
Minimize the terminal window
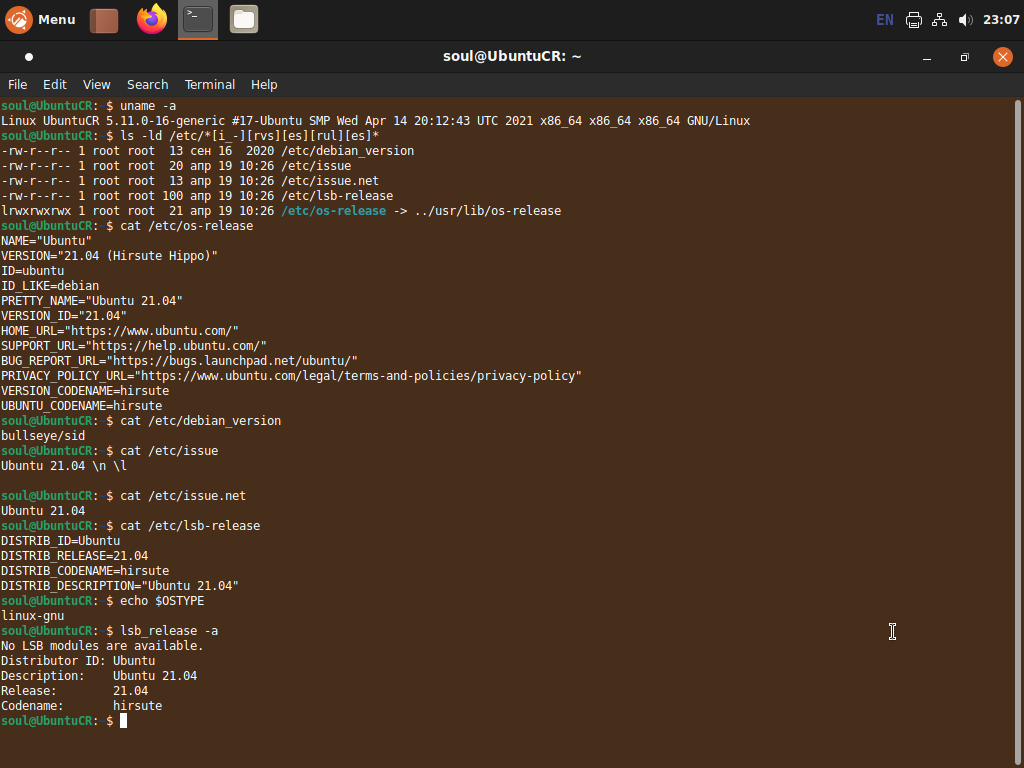(927, 57)
